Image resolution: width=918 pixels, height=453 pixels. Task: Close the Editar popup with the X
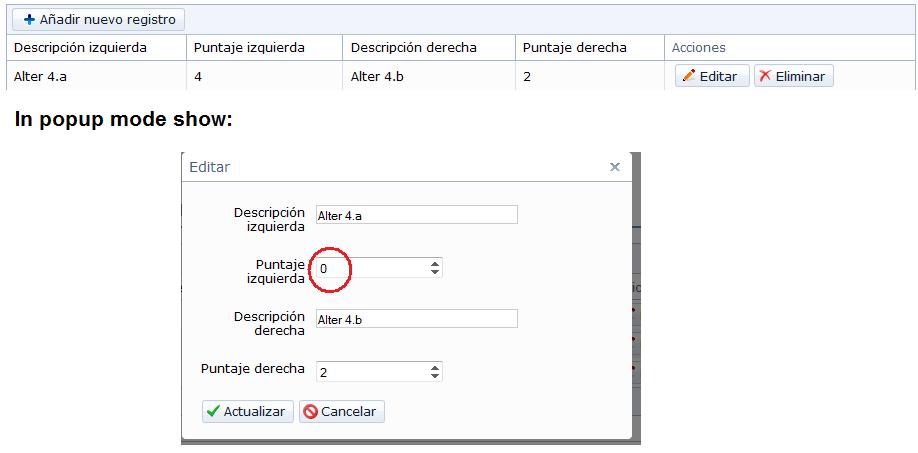[x=615, y=167]
